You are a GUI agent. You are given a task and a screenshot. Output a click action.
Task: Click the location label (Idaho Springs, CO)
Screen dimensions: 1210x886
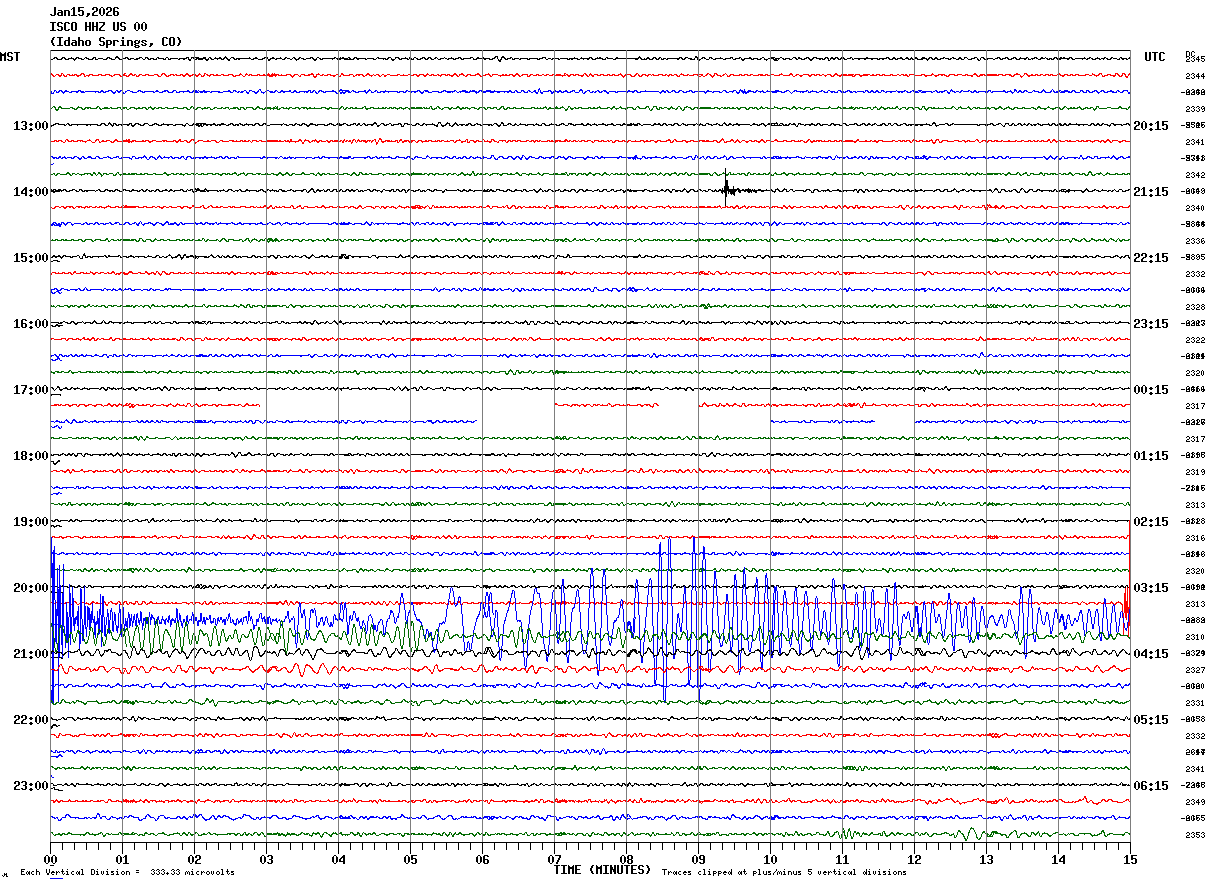116,42
